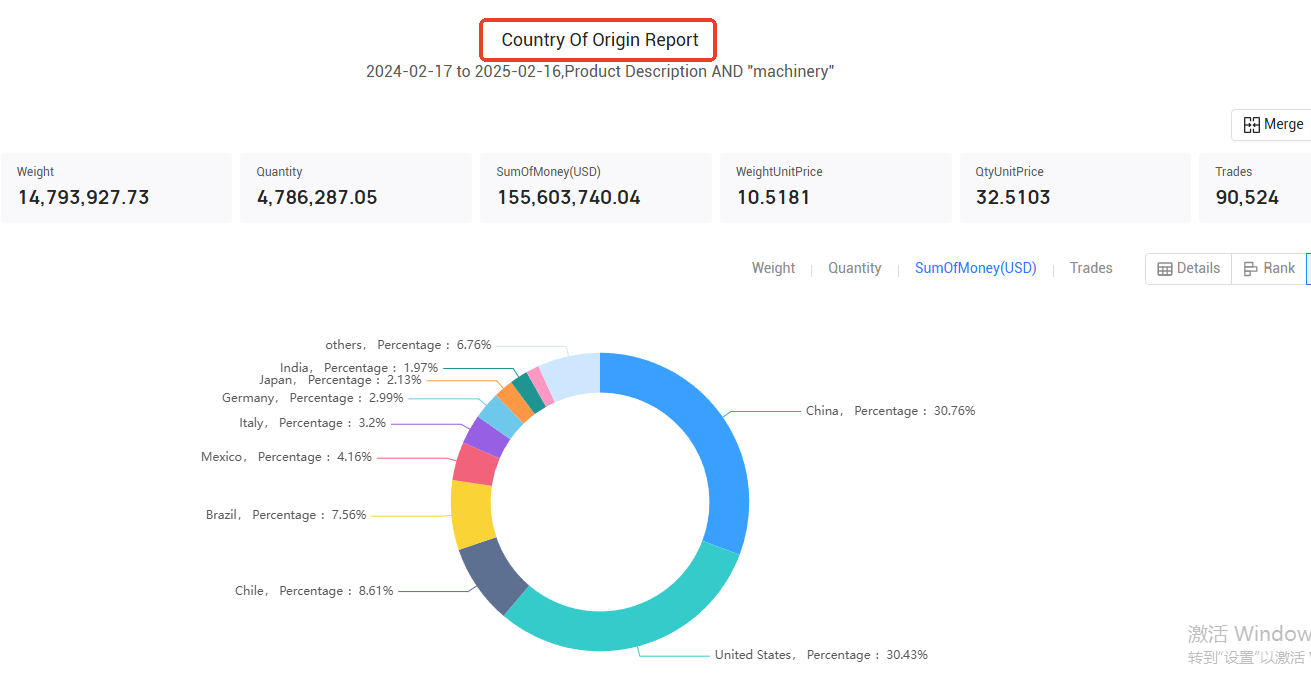Click the Trades value 90,524
This screenshot has height=678, width=1311.
[1247, 197]
